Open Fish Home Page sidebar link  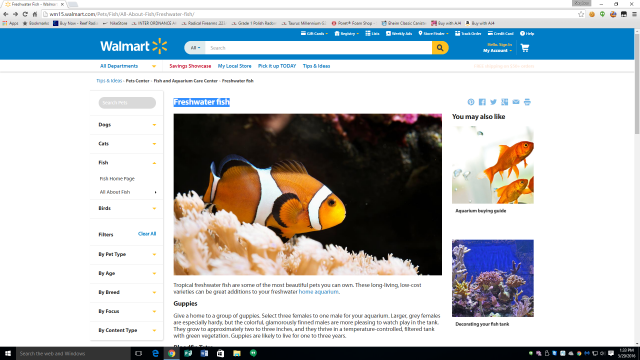tap(117, 179)
